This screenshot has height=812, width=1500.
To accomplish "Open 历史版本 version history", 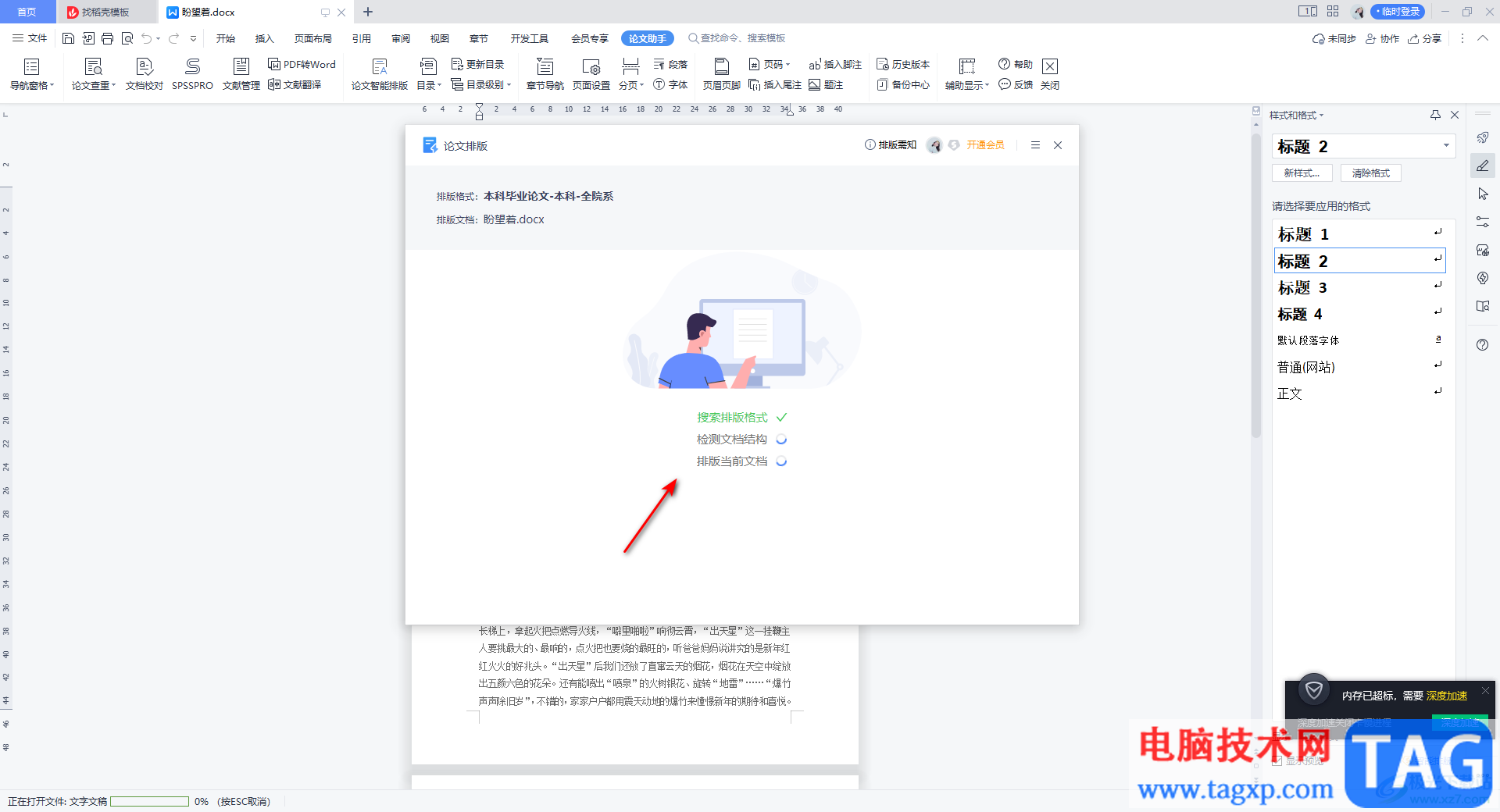I will coord(903,64).
